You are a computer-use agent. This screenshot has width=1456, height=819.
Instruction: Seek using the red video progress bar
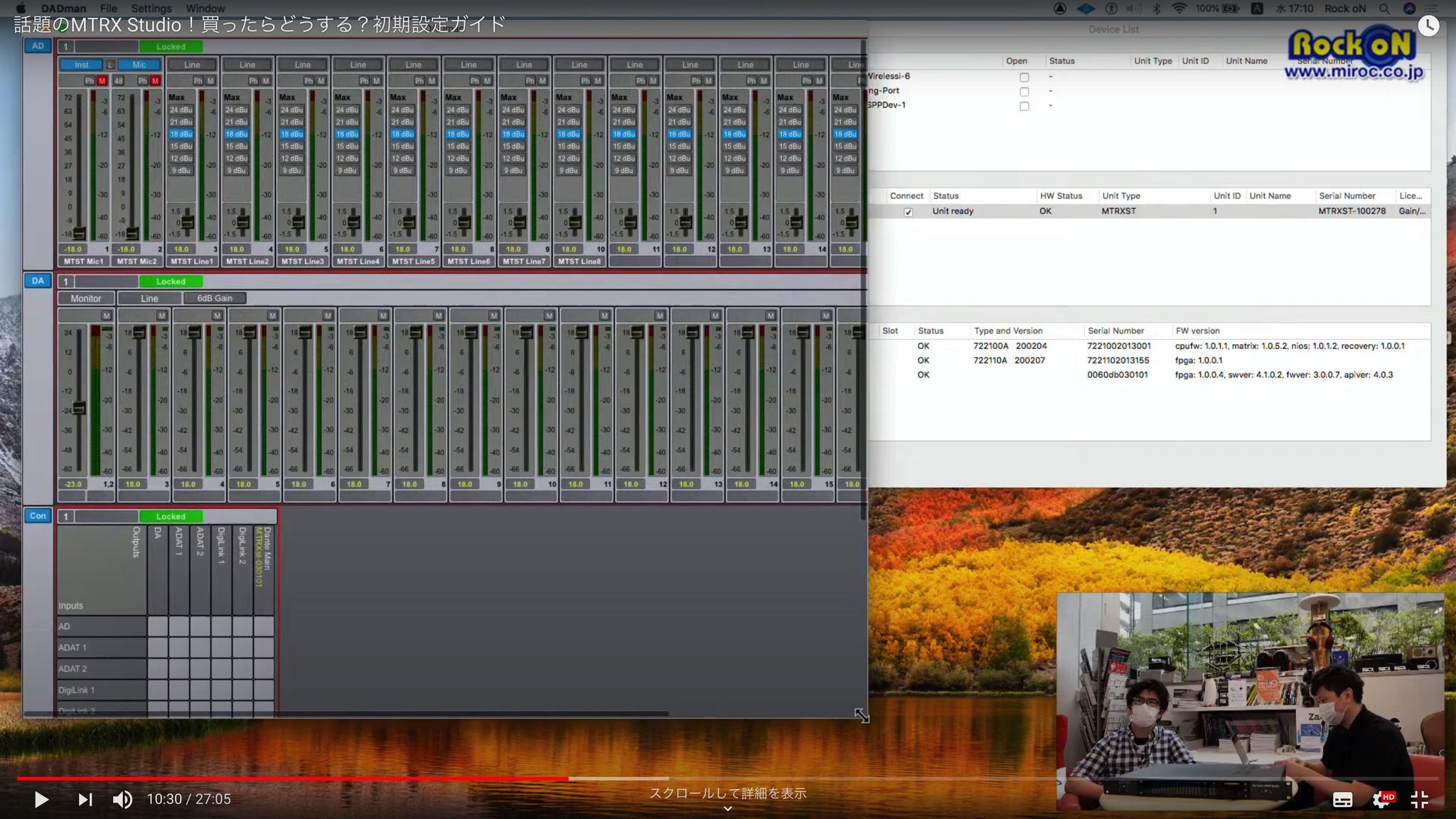pos(293,778)
